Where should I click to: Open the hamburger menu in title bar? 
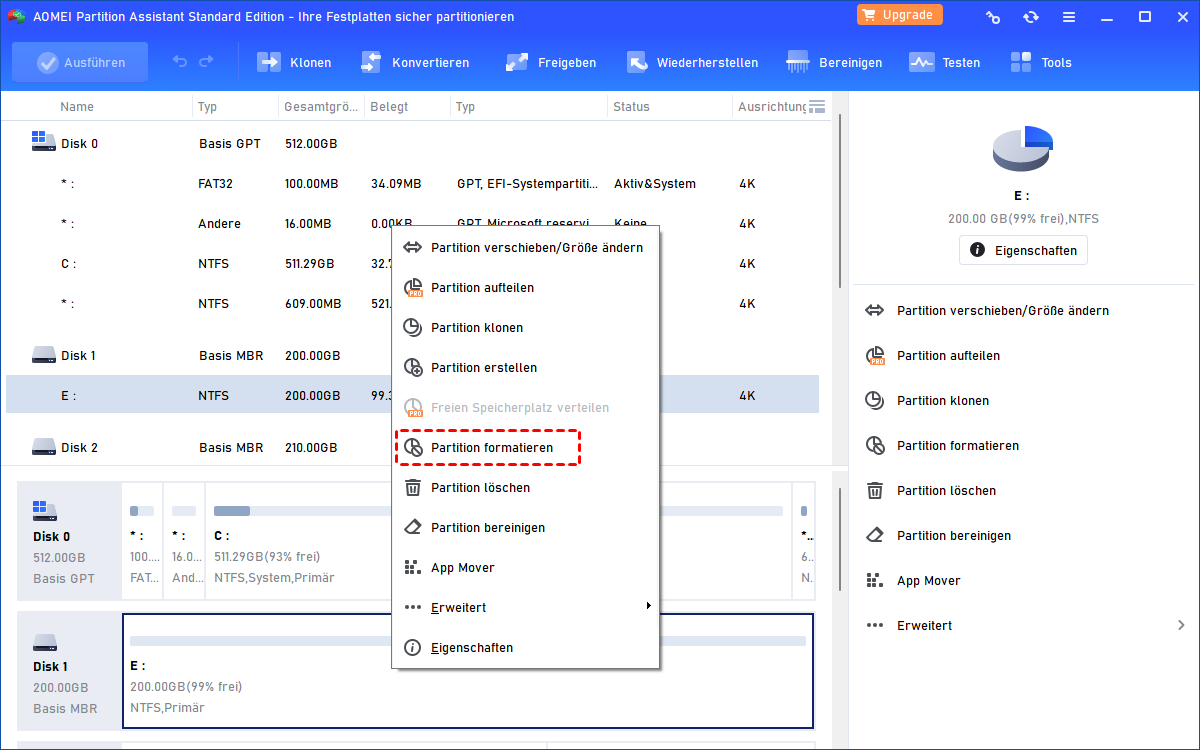coord(1069,17)
